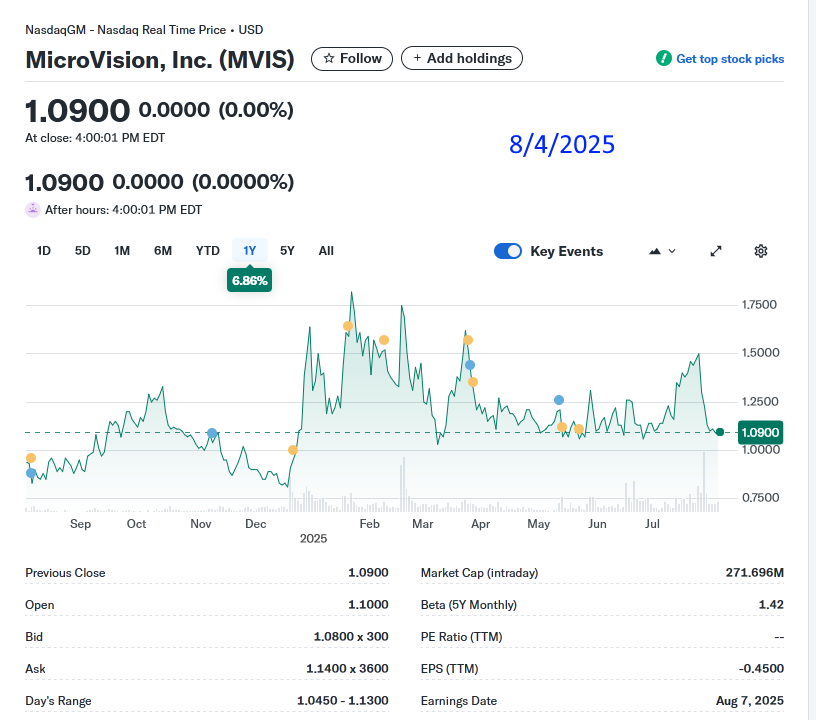The height and width of the screenshot is (720, 816).
Task: Open chart settings gear
Action: coord(761,251)
